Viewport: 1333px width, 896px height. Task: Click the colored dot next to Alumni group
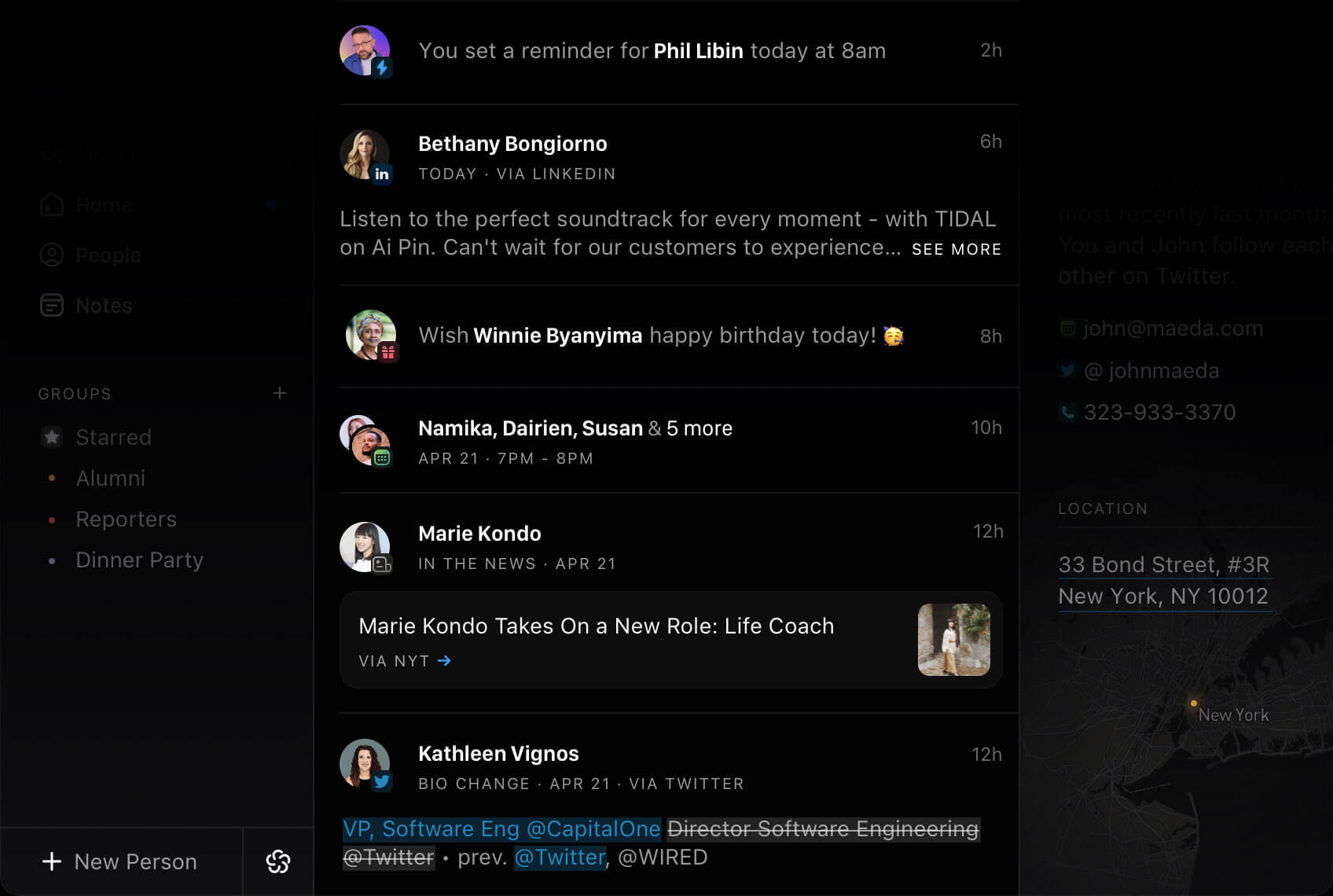coord(52,478)
